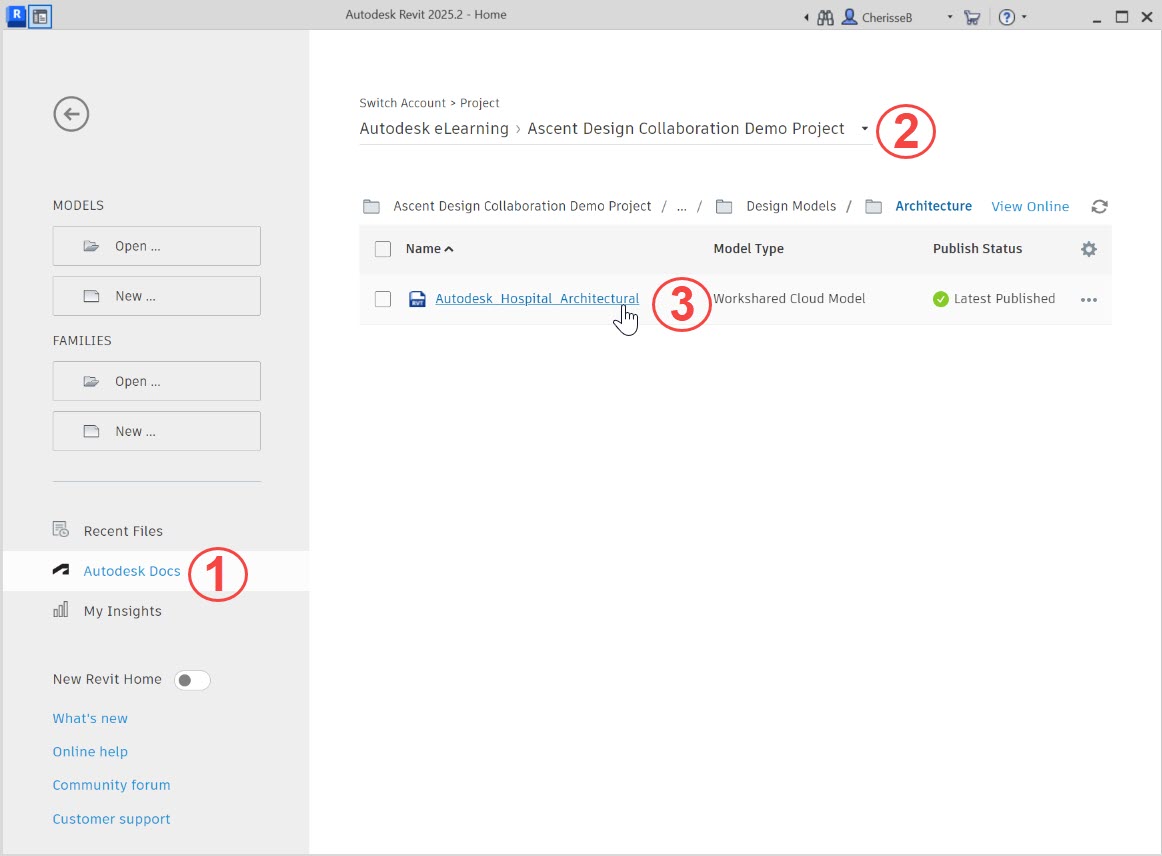
Task: Click Ascent Design Collaboration Demo Project folder breadcrumb
Action: coord(522,206)
